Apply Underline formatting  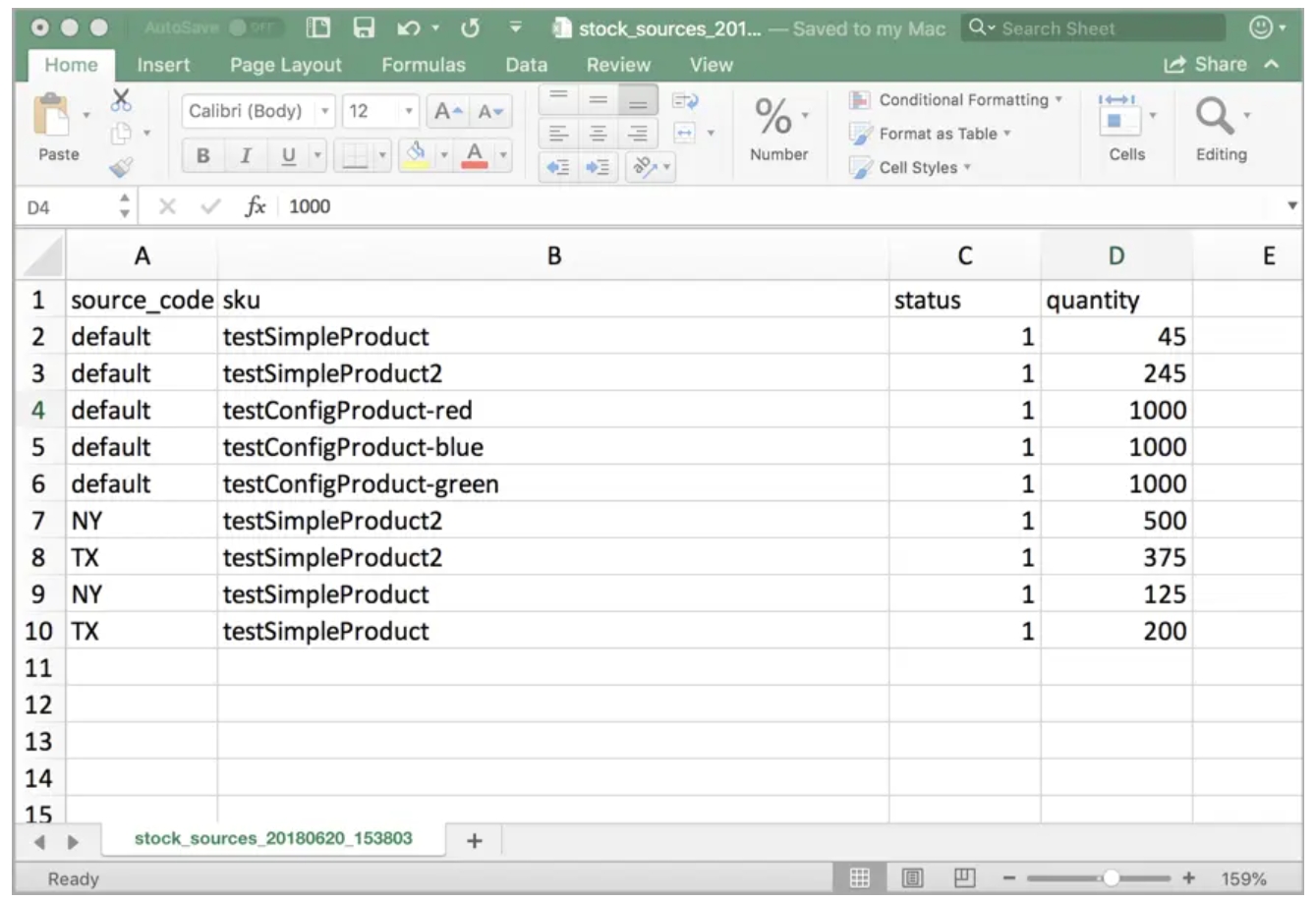[288, 155]
